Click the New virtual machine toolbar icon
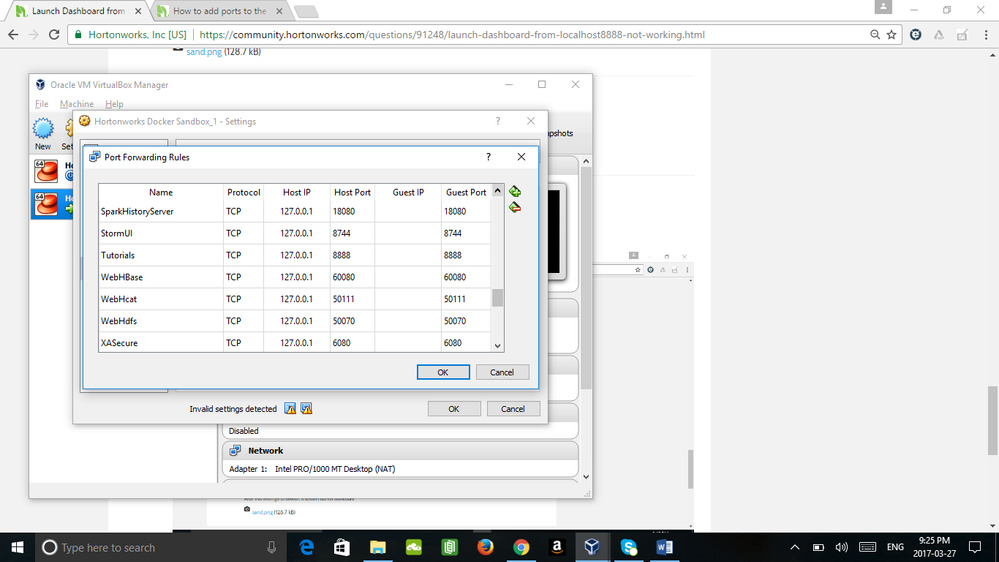This screenshot has width=999, height=562. 43,134
